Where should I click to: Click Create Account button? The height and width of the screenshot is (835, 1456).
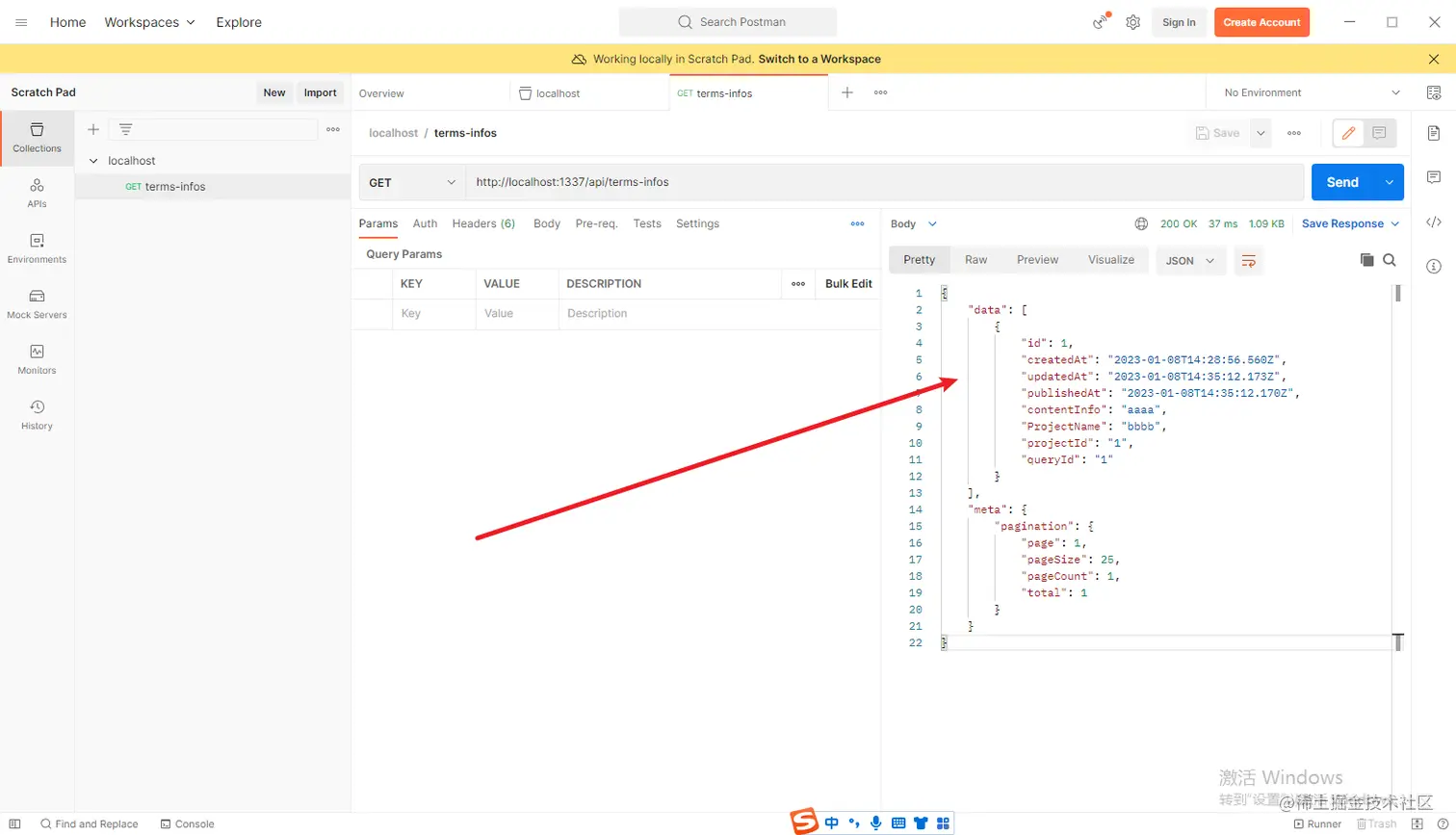point(1261,22)
